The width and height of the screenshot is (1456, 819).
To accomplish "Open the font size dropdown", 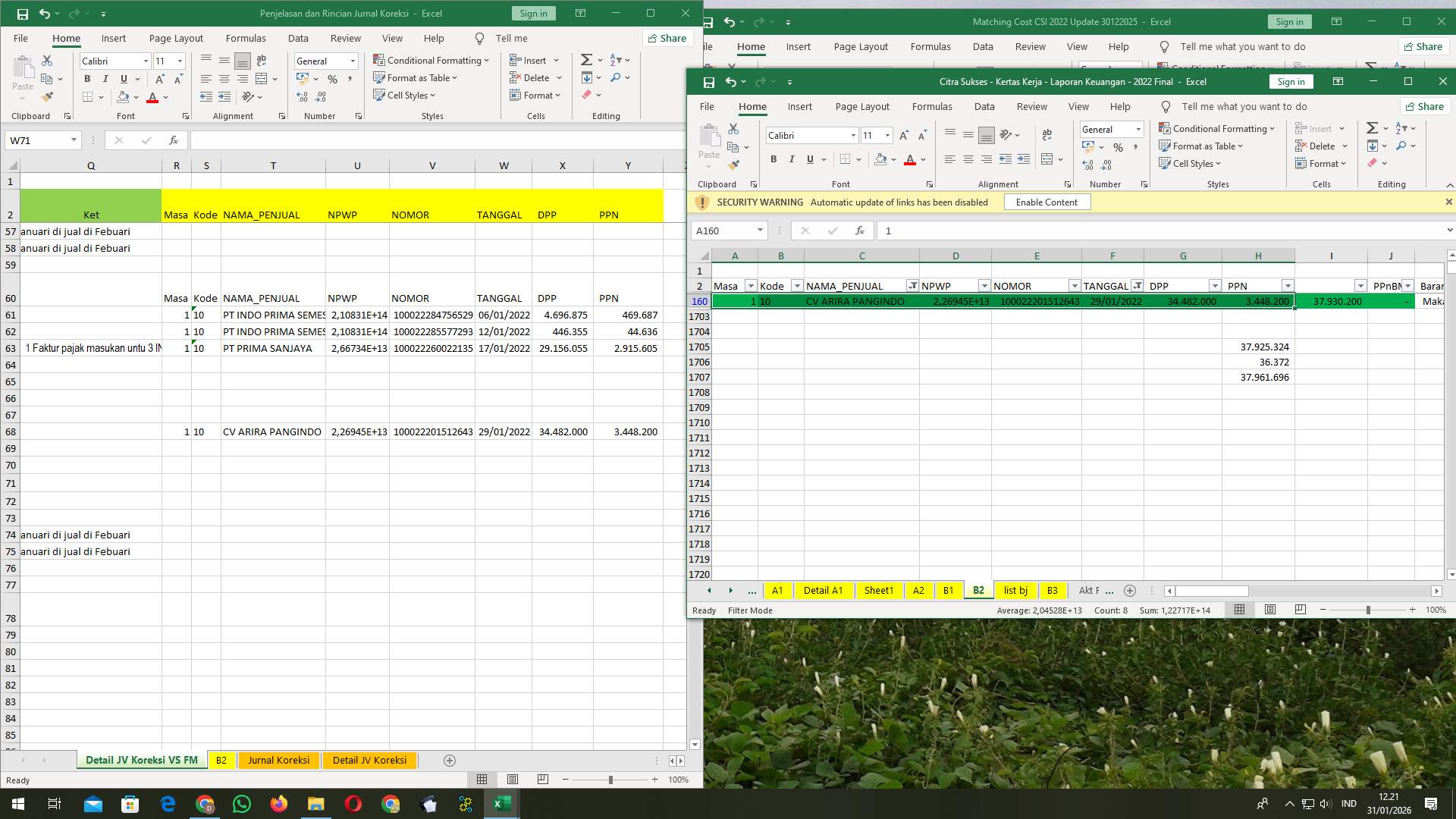I will click(887, 135).
